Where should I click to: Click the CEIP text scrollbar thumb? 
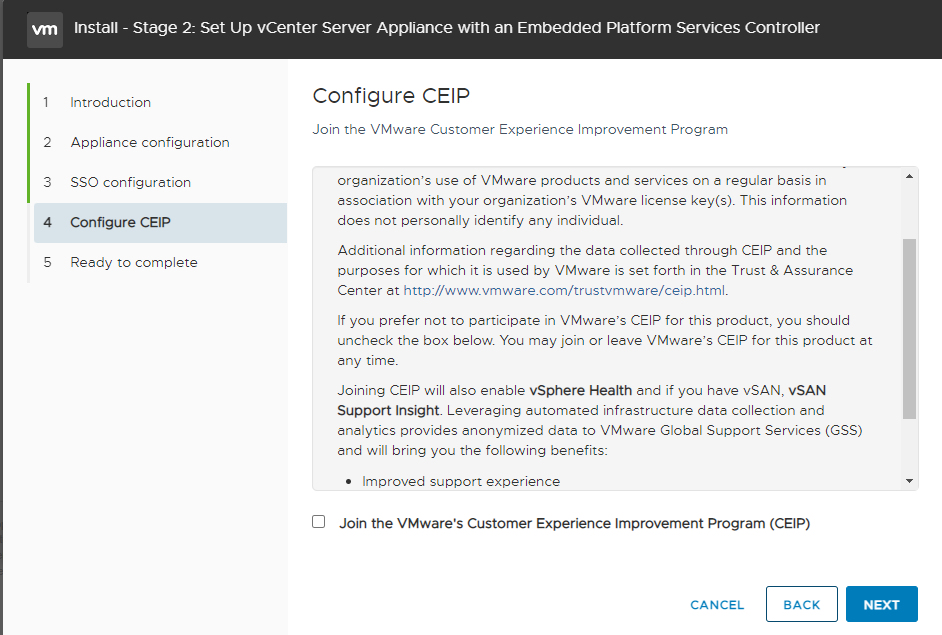909,329
